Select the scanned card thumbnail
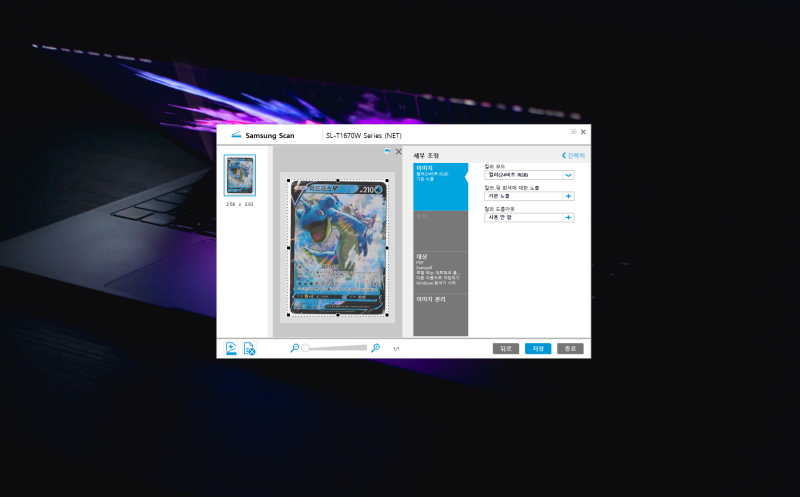Screen dimensions: 800x497 point(240,176)
